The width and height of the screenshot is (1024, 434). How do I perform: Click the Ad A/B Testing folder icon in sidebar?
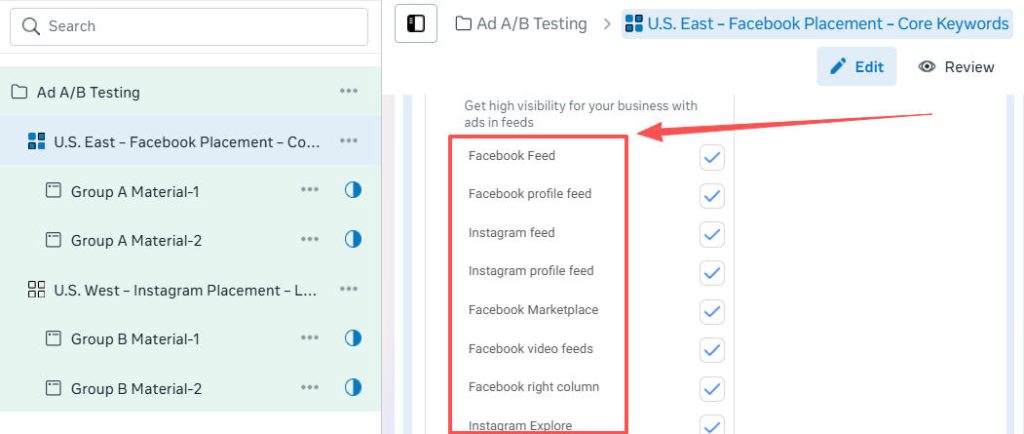[x=19, y=92]
